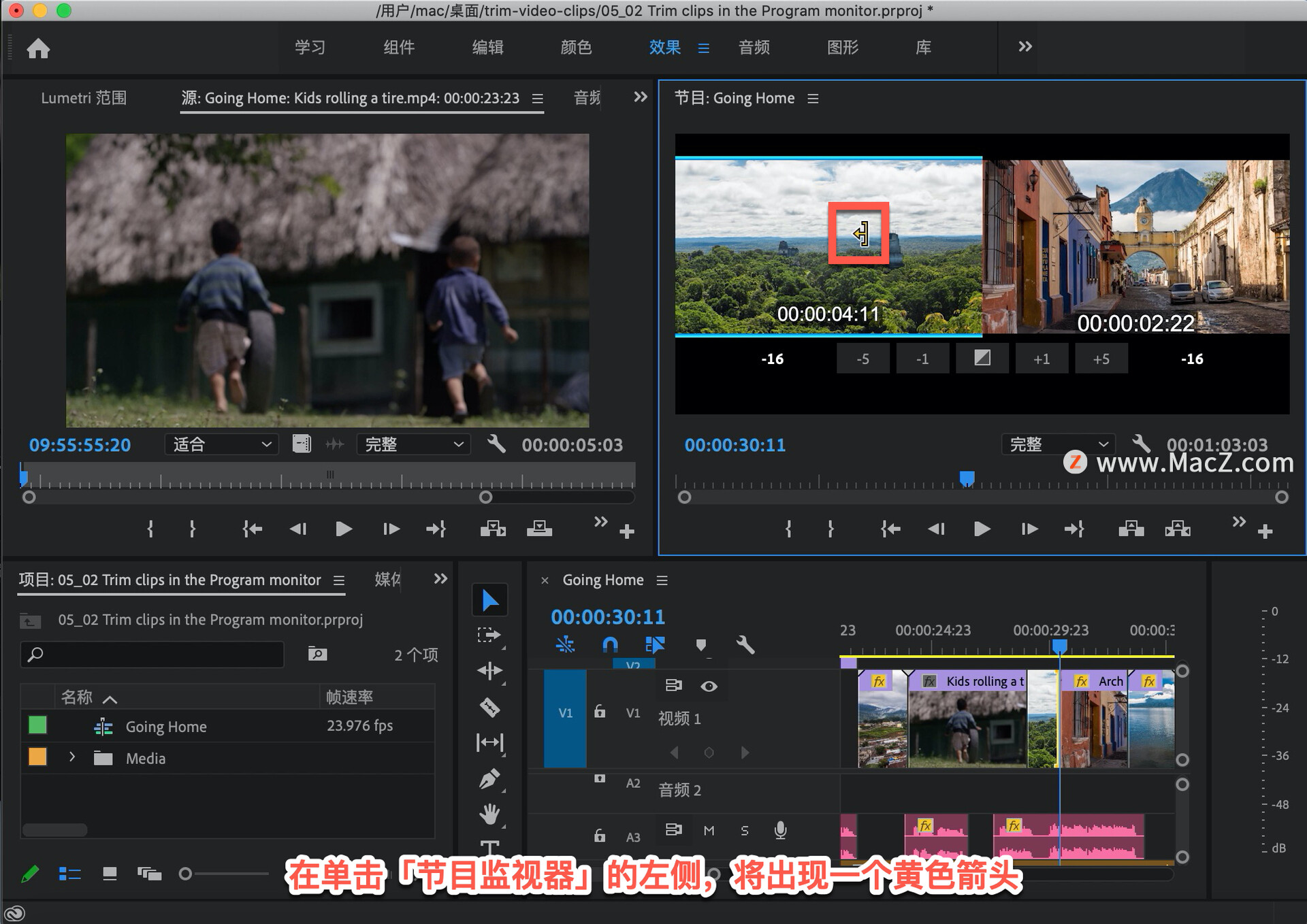Image resolution: width=1307 pixels, height=924 pixels.
Task: Toggle snap magnet in timeline
Action: pyautogui.click(x=611, y=644)
